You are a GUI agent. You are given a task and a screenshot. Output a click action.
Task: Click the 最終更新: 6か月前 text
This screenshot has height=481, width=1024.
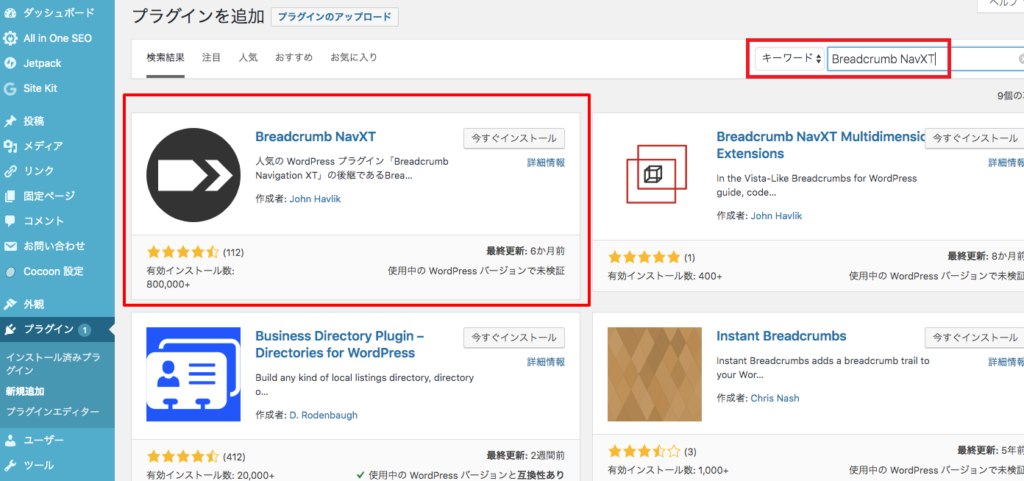525,251
